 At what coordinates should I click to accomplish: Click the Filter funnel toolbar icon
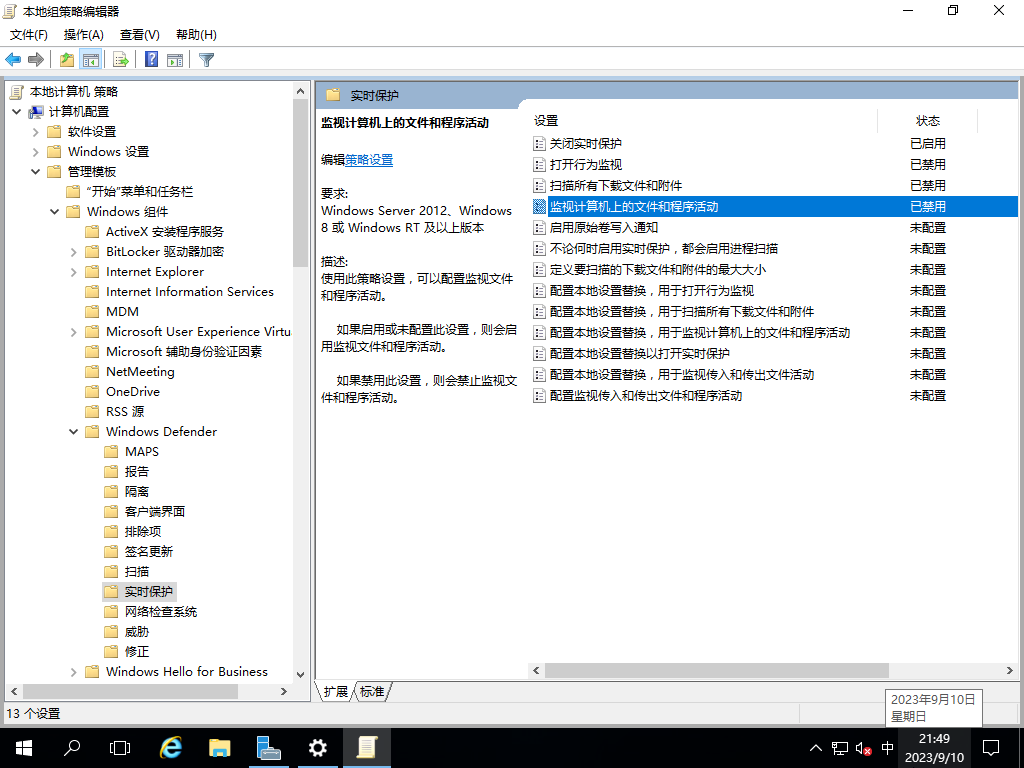206,59
